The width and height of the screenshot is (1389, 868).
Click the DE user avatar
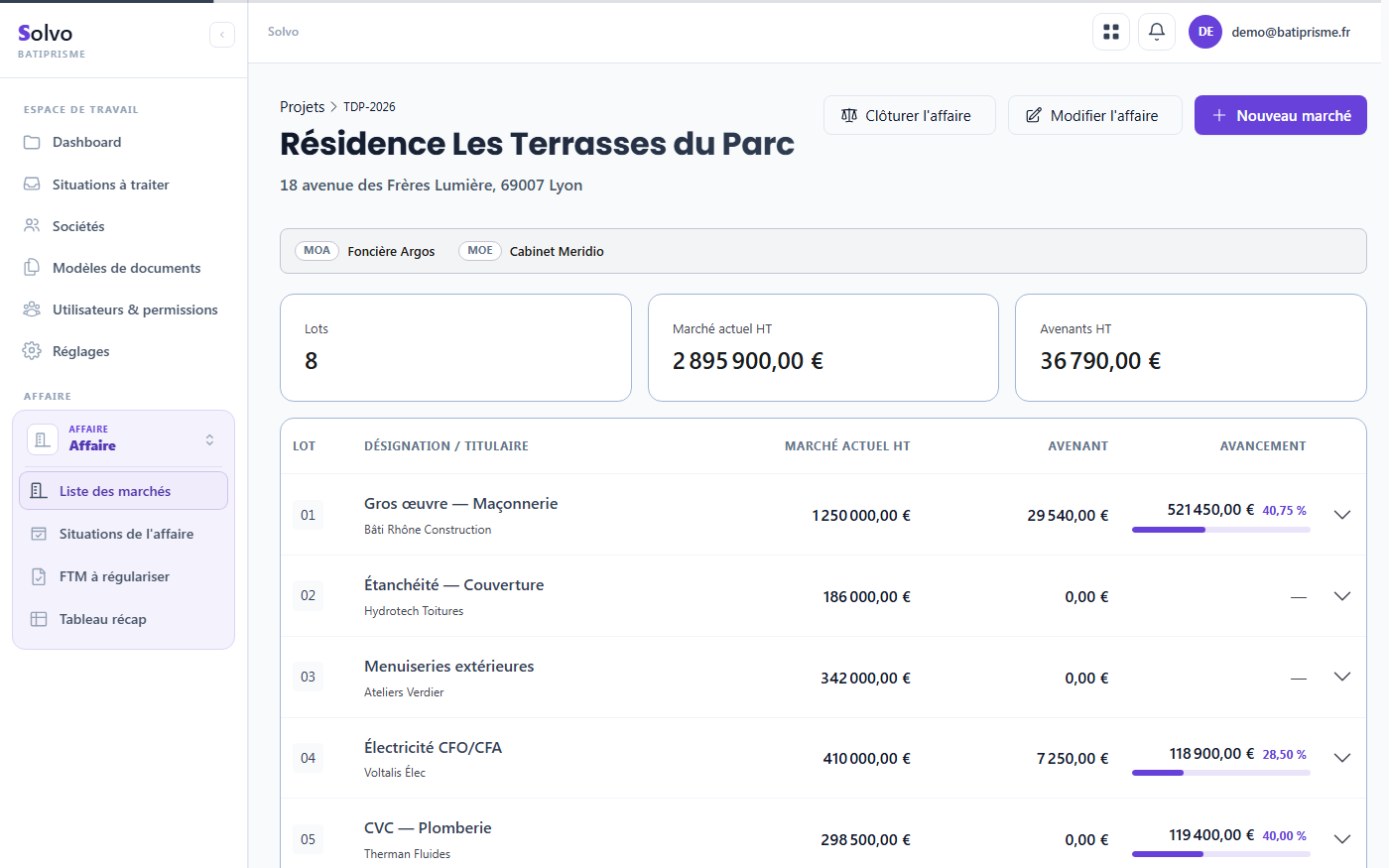(1205, 32)
